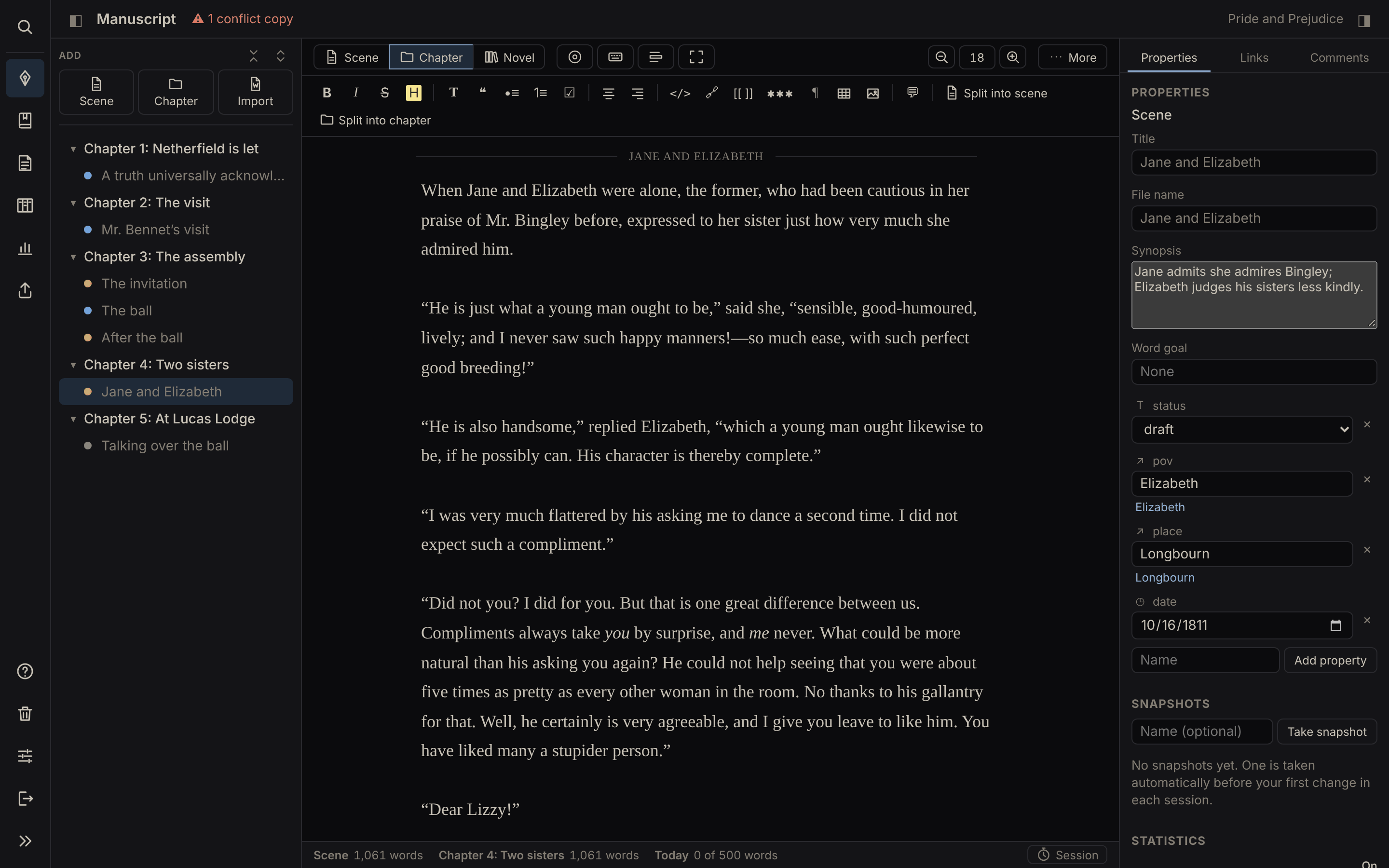Insert a bulleted list
This screenshot has width=1389, height=868.
tap(511, 93)
